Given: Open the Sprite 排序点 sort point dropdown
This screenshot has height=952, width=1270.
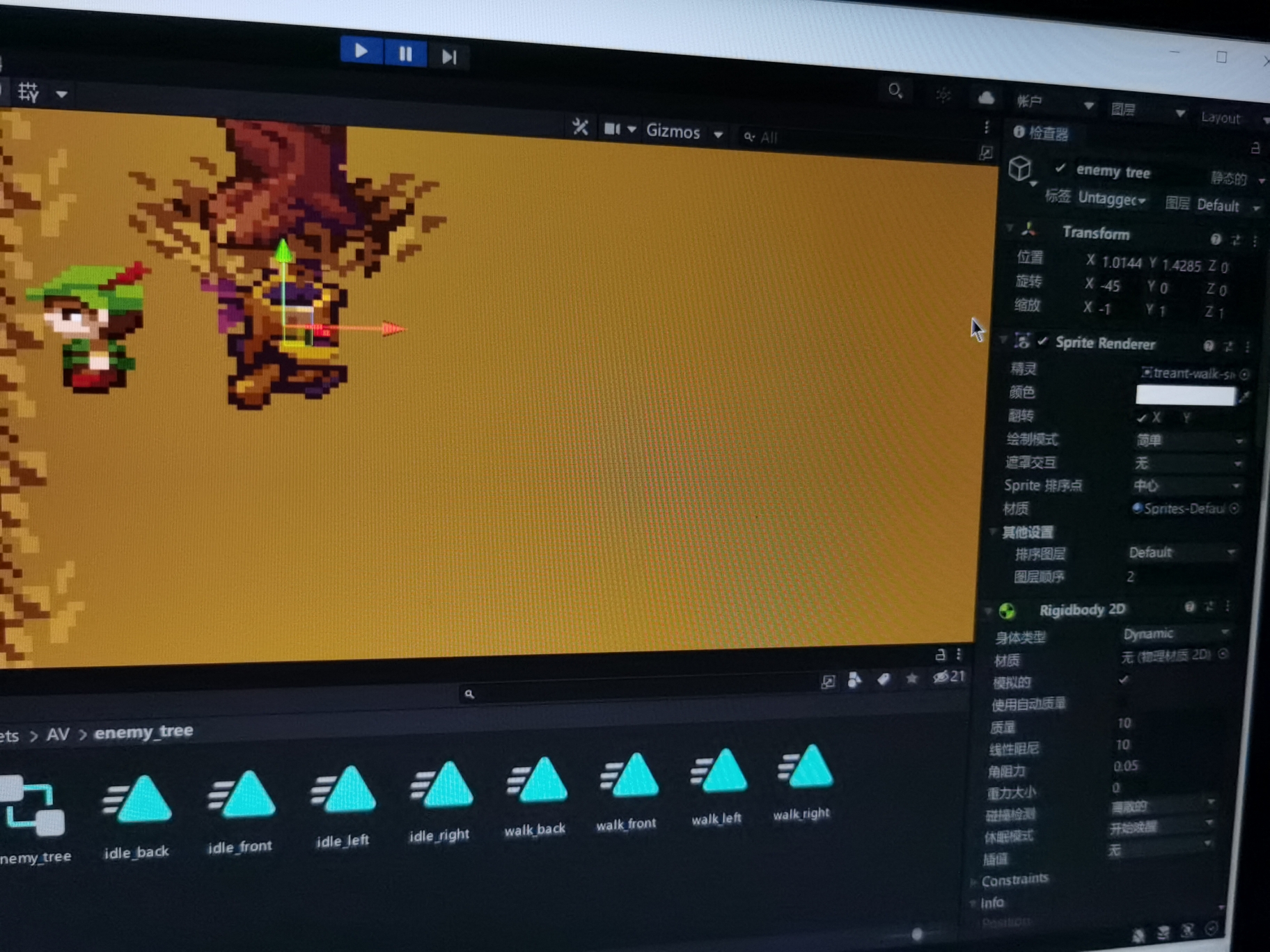Looking at the screenshot, I should 1185,486.
